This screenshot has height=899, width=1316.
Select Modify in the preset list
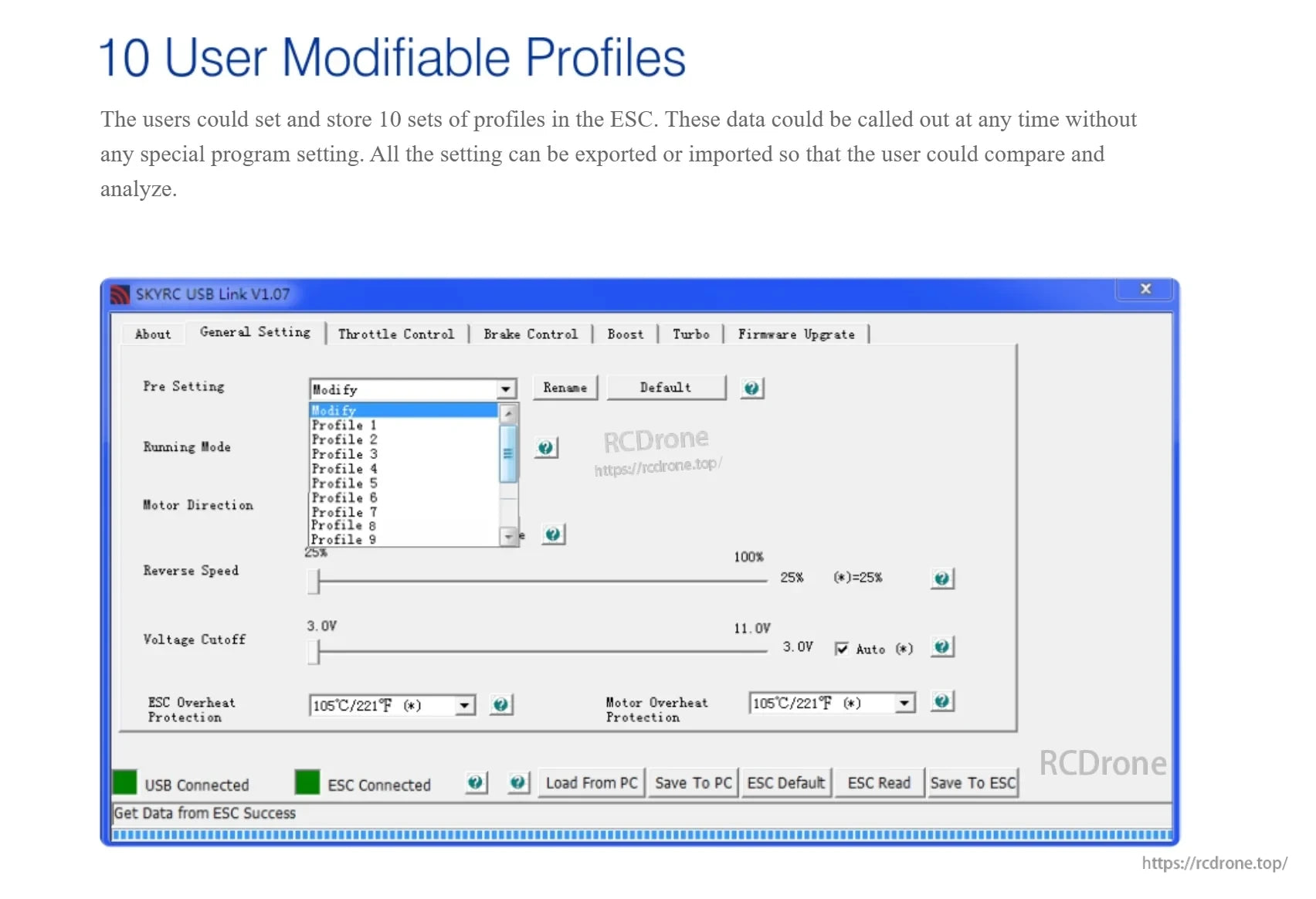[x=403, y=410]
